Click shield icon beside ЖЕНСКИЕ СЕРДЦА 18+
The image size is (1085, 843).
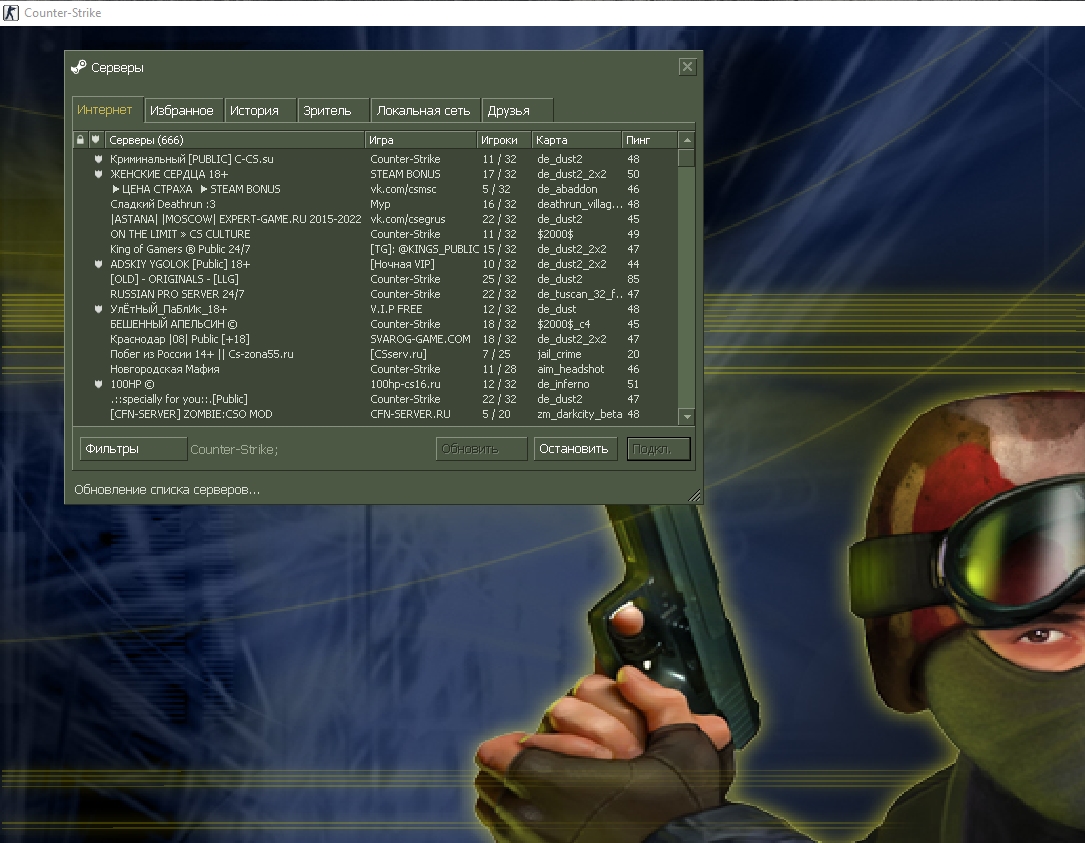(x=98, y=174)
